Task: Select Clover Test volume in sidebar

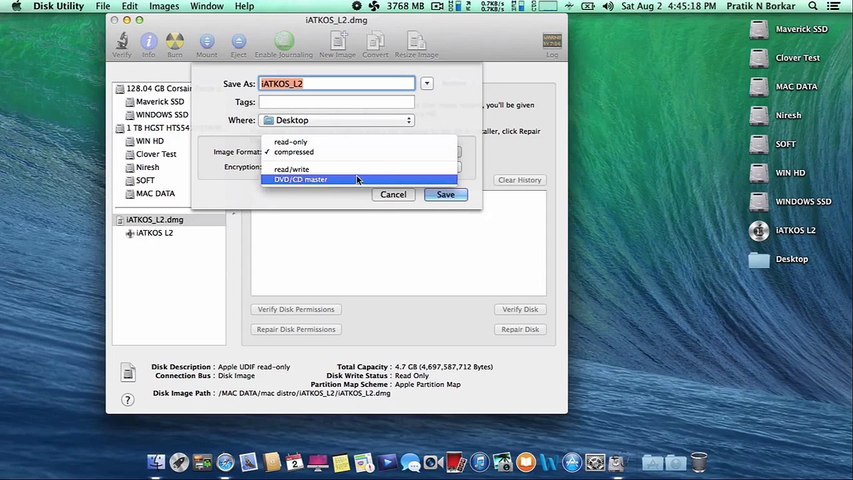Action: pyautogui.click(x=156, y=154)
